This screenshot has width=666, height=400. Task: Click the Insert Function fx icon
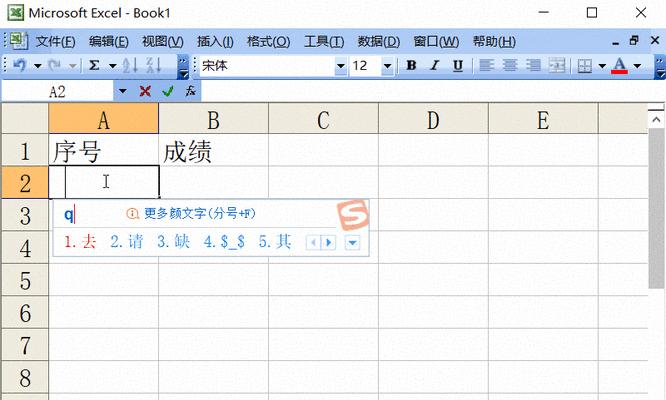point(191,91)
